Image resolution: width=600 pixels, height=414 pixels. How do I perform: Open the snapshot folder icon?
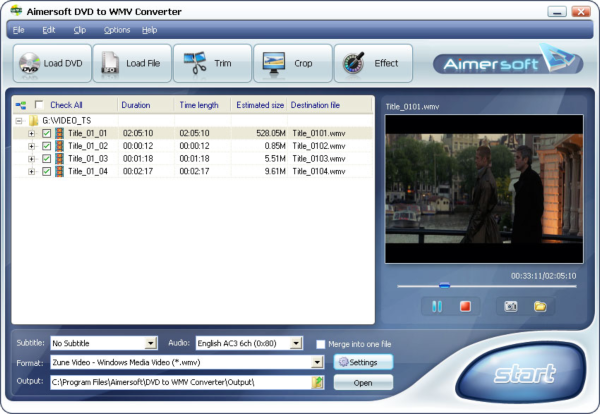pyautogui.click(x=540, y=306)
